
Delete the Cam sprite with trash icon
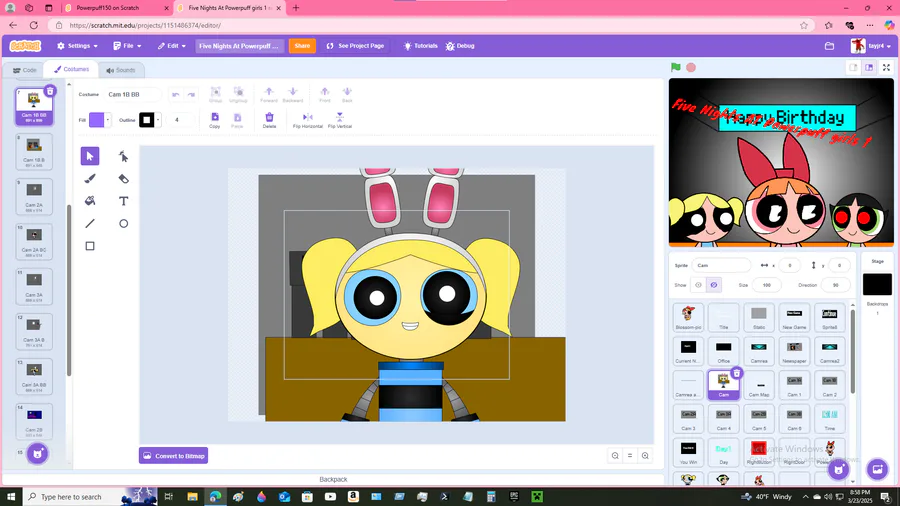pyautogui.click(x=736, y=373)
